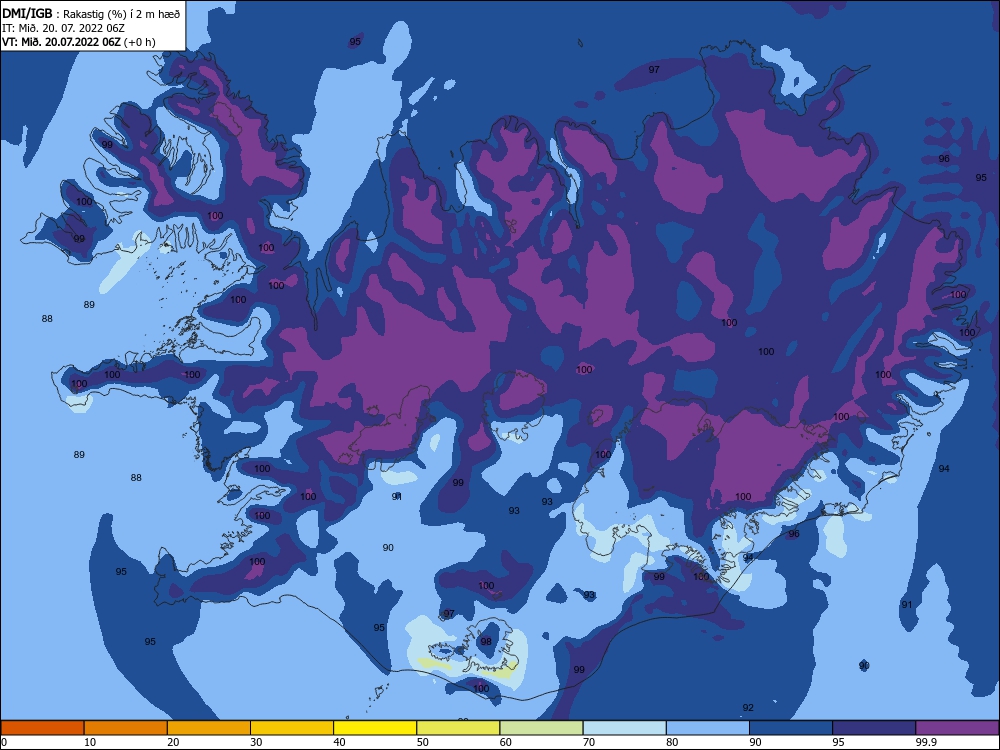Viewport: 1000px width, 750px height.
Task: Click the '30' label on the legend scale
Action: 256,742
